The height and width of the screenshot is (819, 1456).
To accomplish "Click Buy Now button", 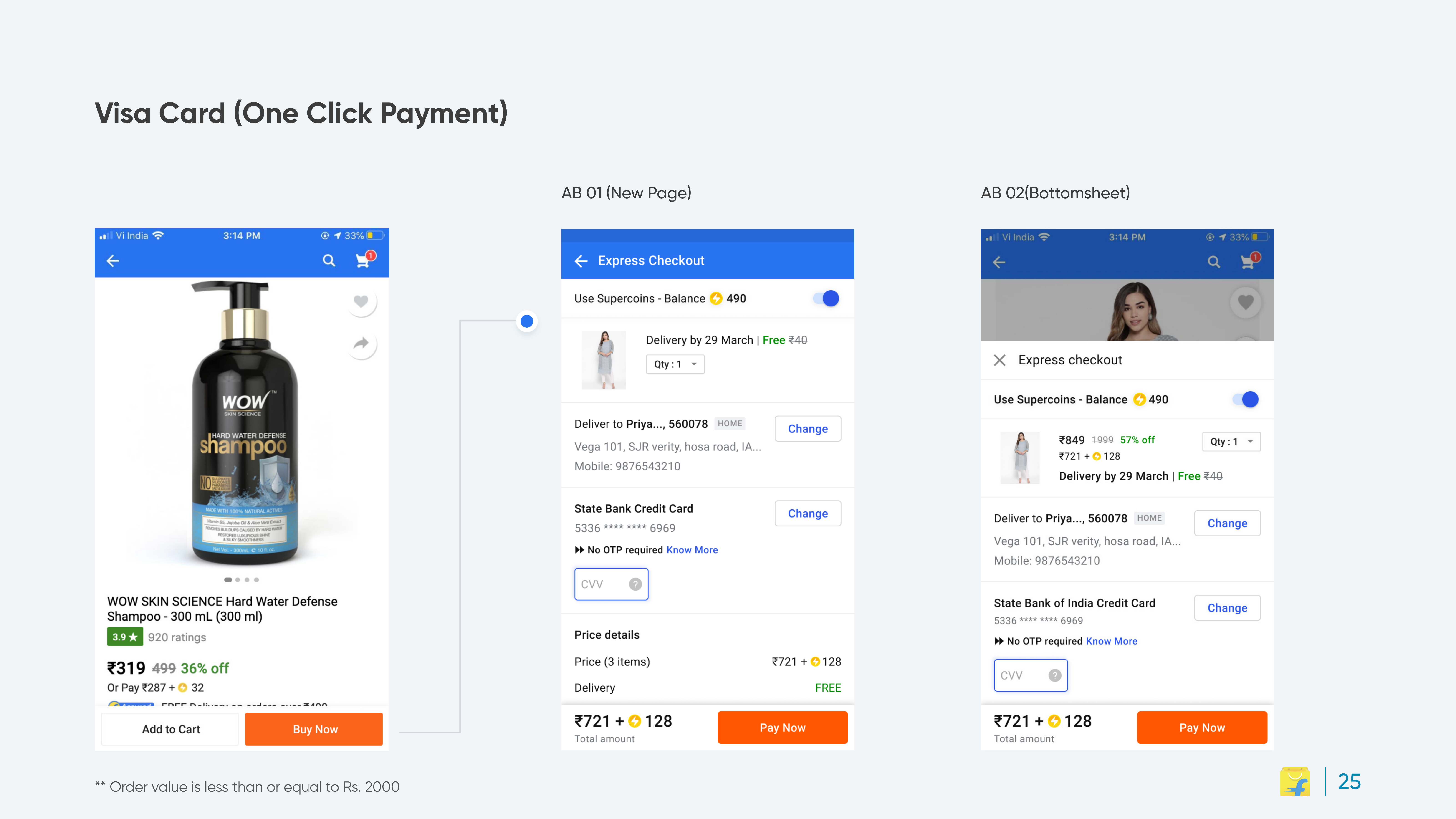I will [314, 729].
